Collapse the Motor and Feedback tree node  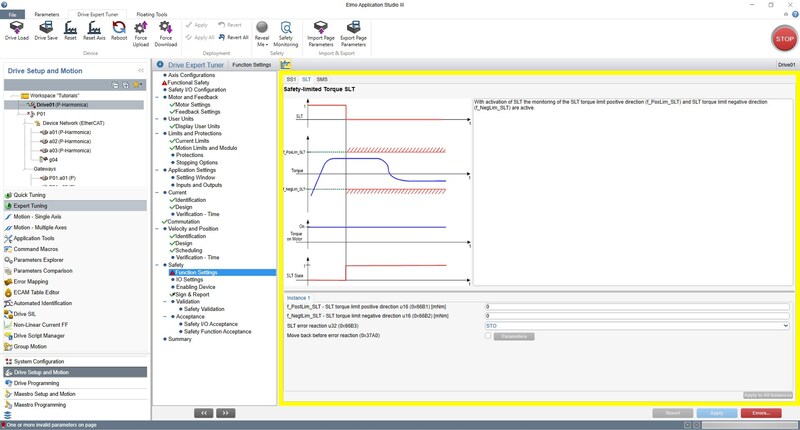(x=158, y=97)
